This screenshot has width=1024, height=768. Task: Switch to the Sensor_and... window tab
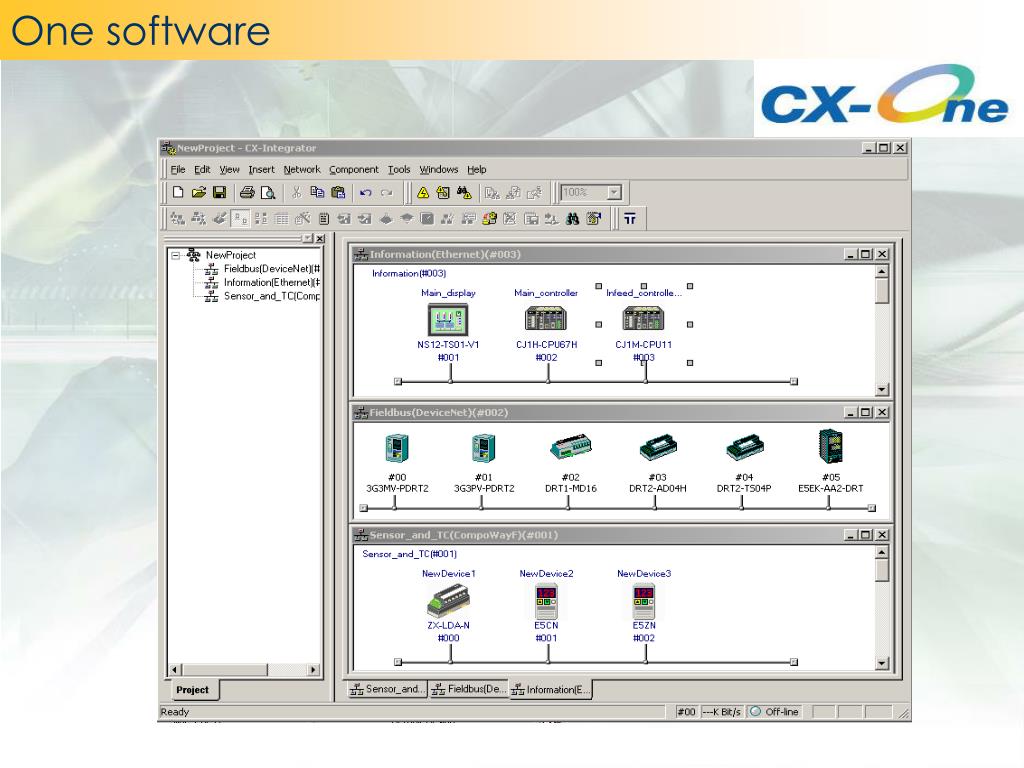point(387,689)
